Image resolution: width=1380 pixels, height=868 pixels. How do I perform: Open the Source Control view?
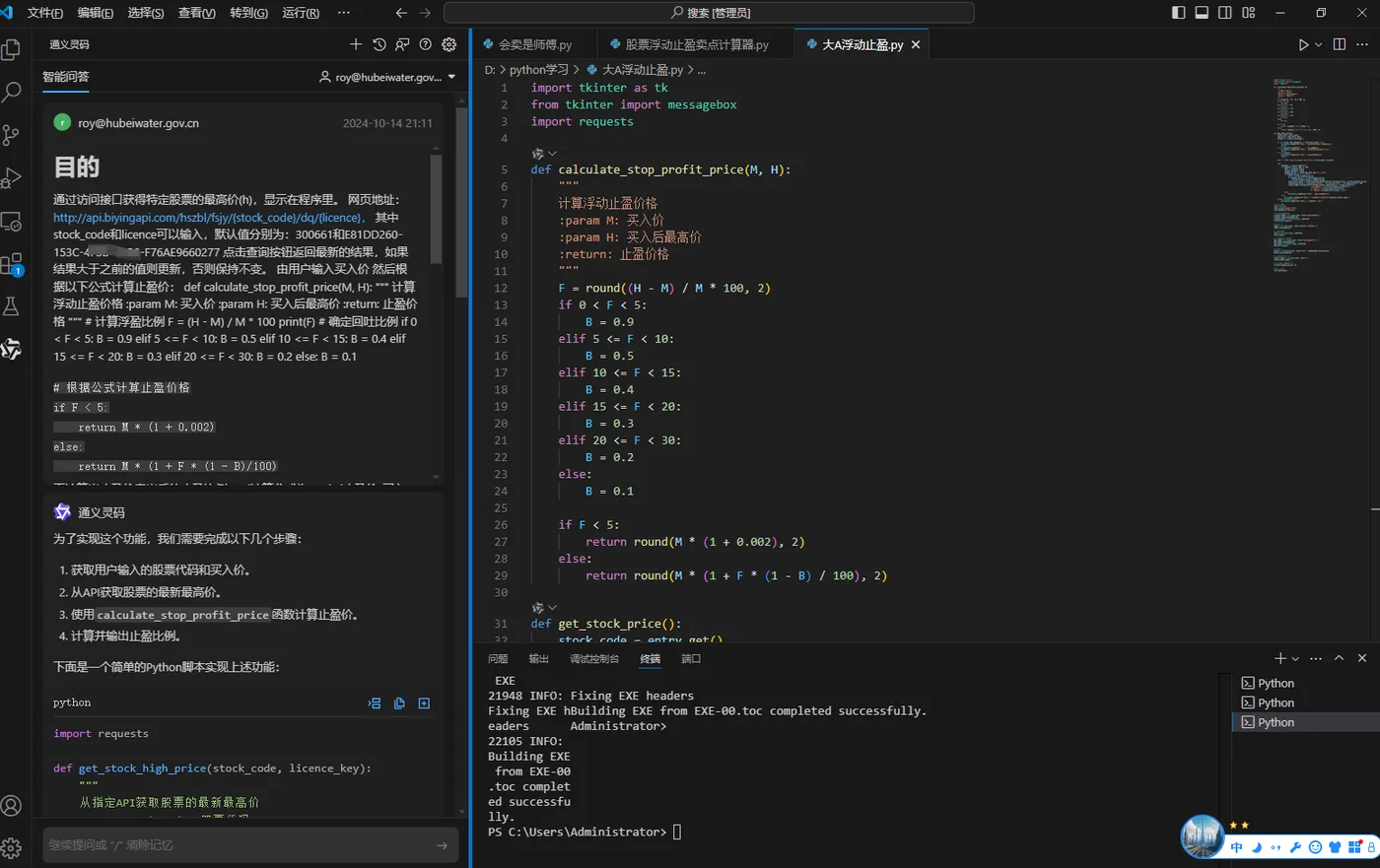click(x=12, y=135)
